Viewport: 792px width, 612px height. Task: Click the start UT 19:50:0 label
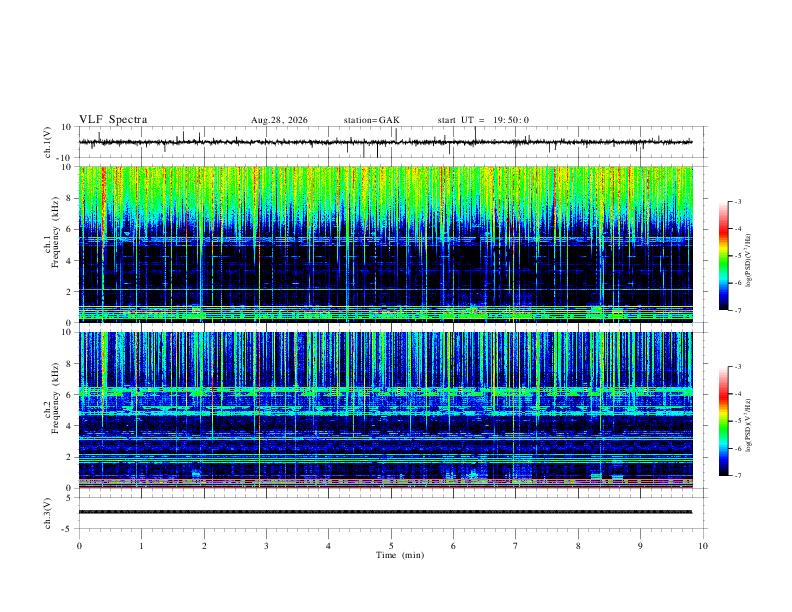click(x=483, y=120)
